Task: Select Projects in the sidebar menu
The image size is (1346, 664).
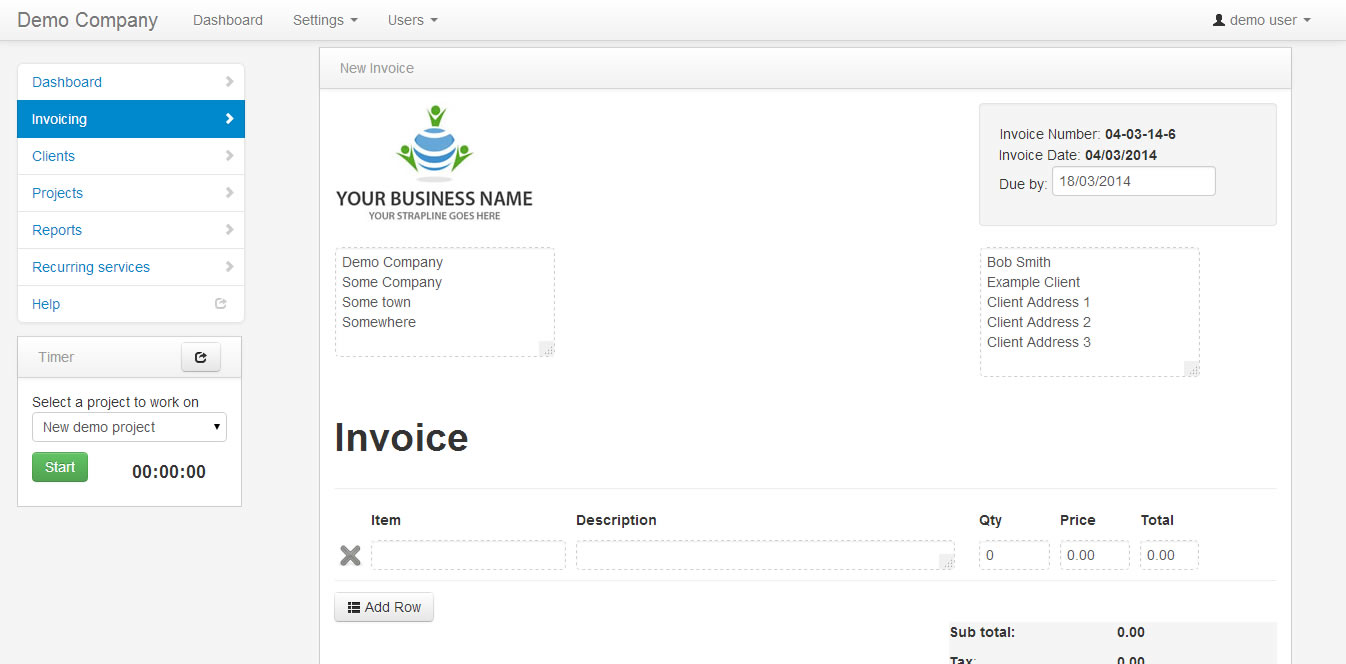Action: coord(58,193)
